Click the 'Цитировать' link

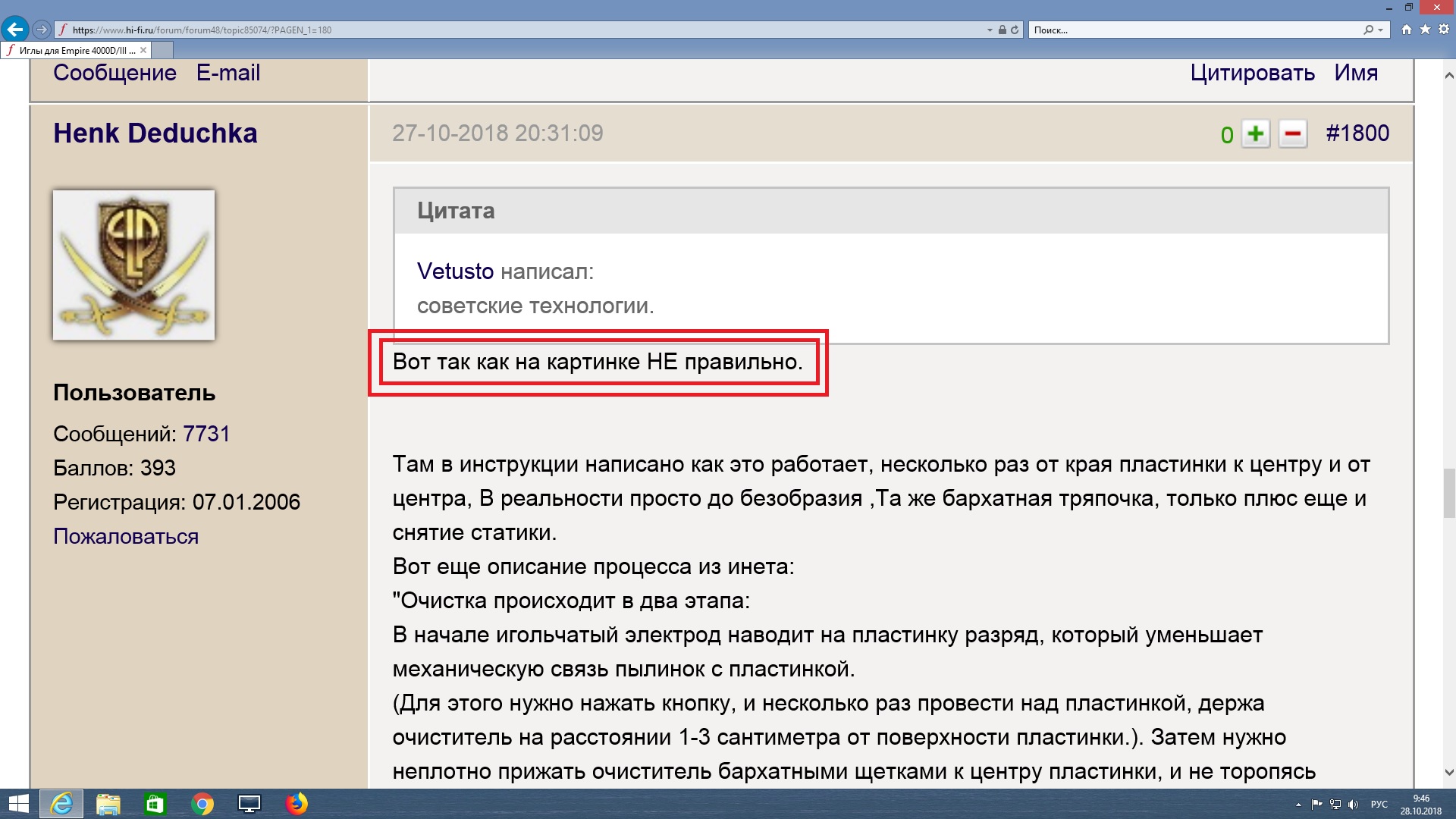[x=1252, y=73]
